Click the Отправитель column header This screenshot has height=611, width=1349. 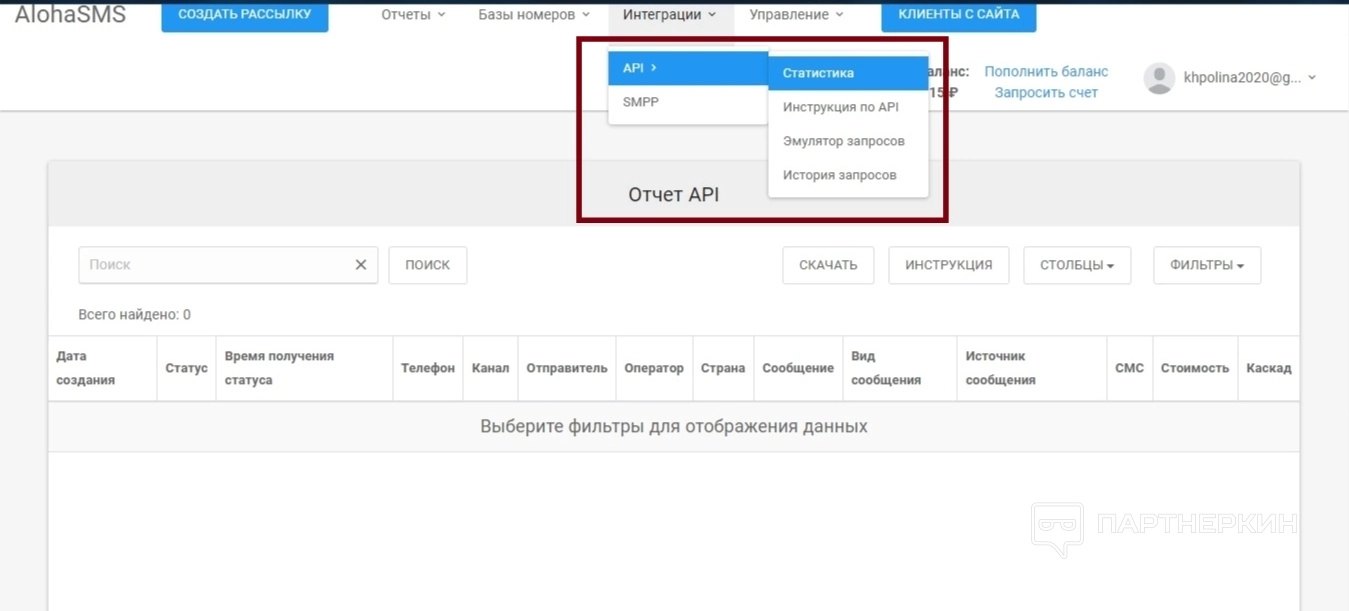pos(567,368)
